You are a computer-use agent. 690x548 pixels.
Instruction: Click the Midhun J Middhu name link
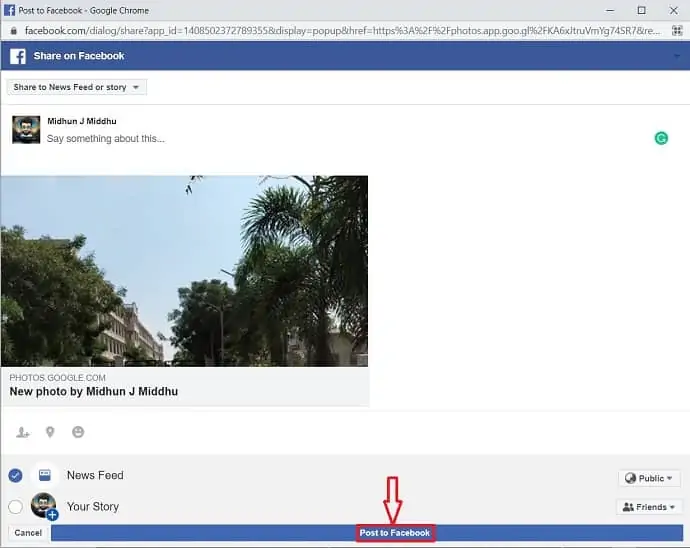click(x=82, y=121)
